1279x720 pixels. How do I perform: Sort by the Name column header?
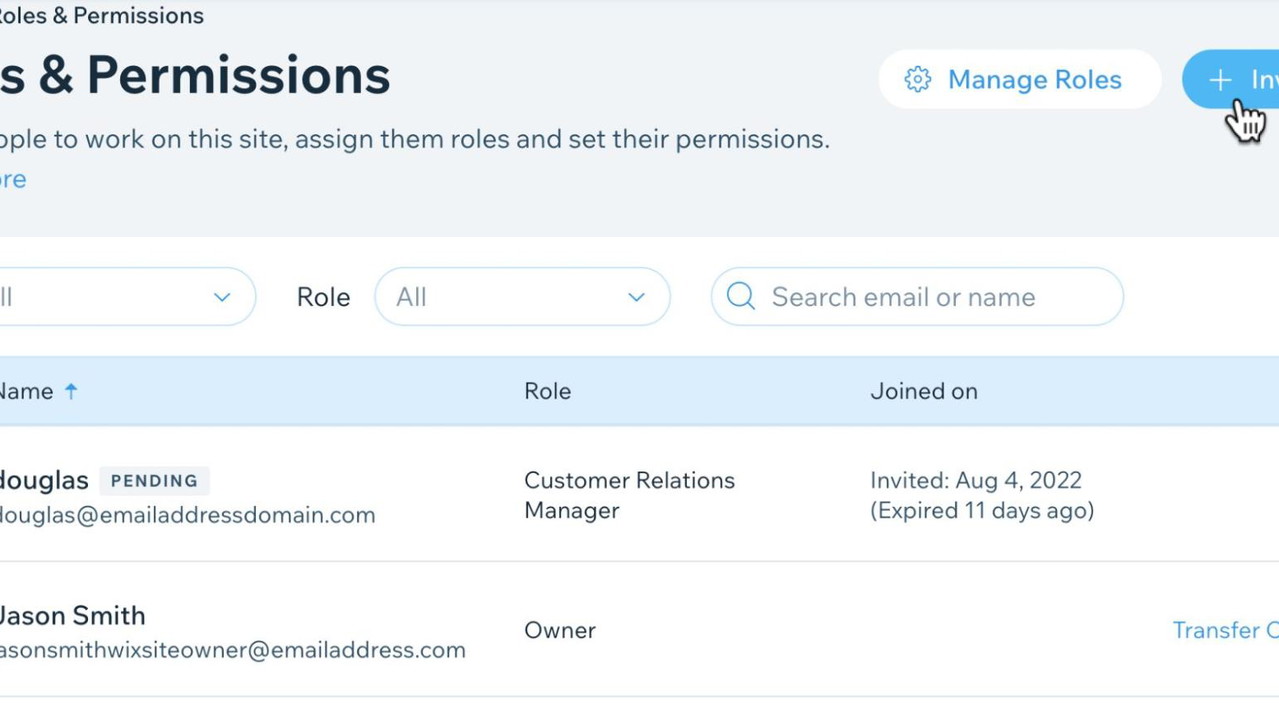tap(28, 391)
